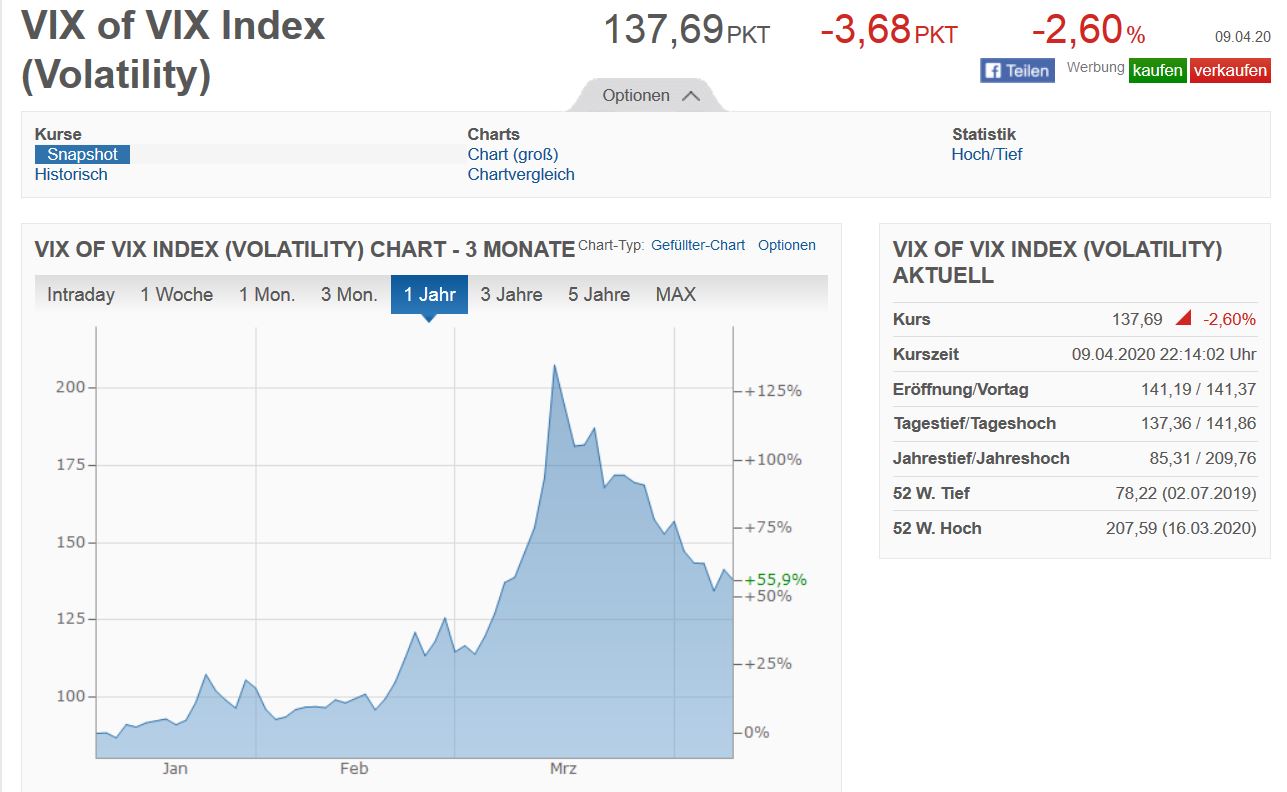1287x792 pixels.
Task: Click the green kaufen button
Action: tap(1157, 70)
